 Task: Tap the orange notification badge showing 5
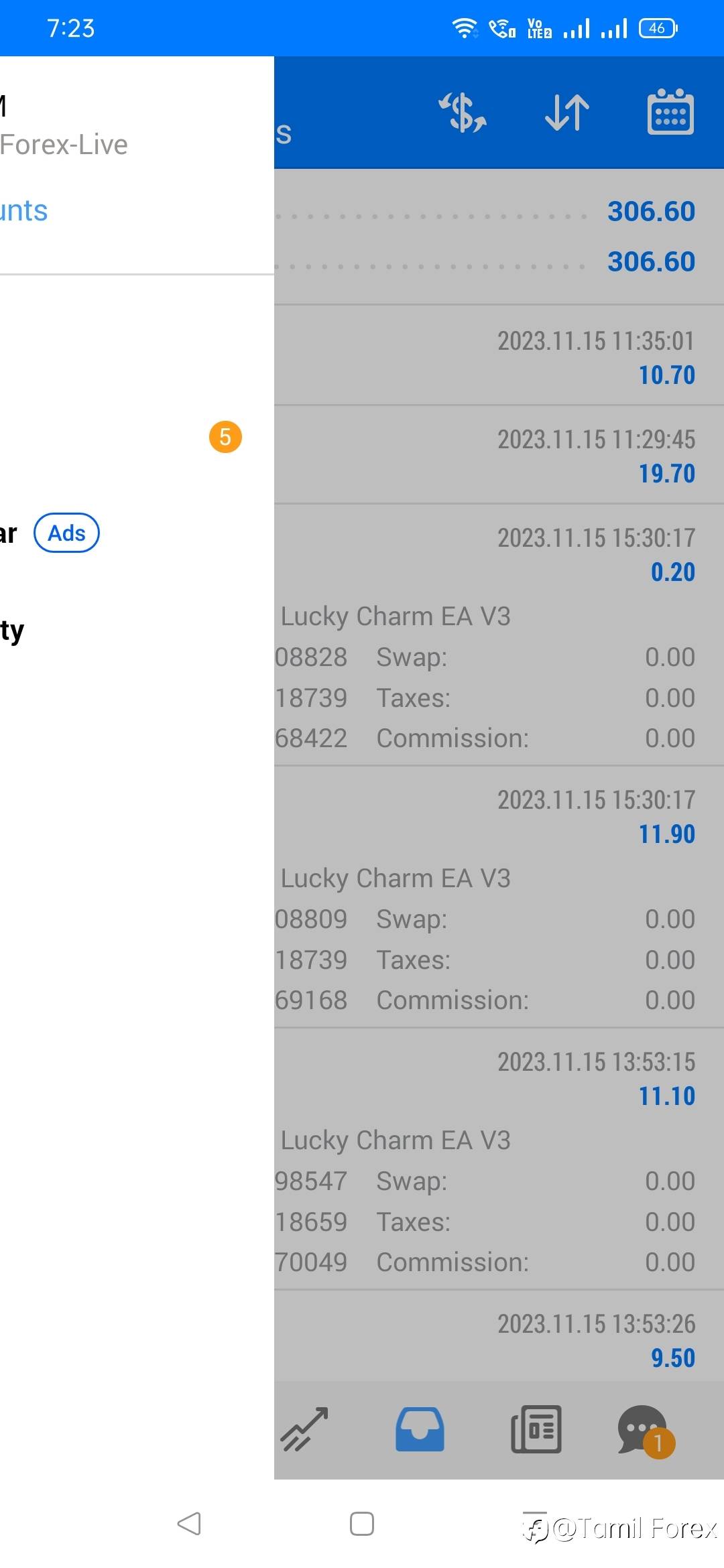225,437
